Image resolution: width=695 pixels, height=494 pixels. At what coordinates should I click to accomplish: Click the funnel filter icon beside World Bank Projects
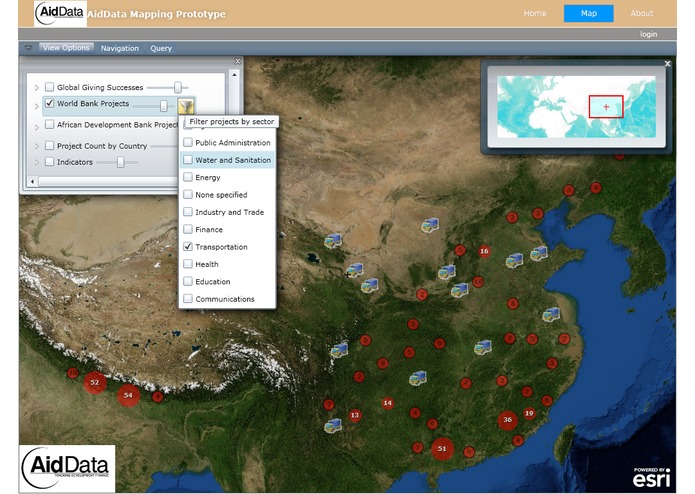pyautogui.click(x=186, y=106)
